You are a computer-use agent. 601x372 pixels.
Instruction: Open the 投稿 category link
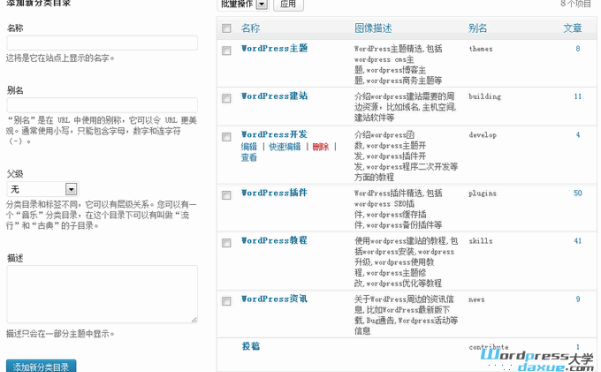(251, 346)
